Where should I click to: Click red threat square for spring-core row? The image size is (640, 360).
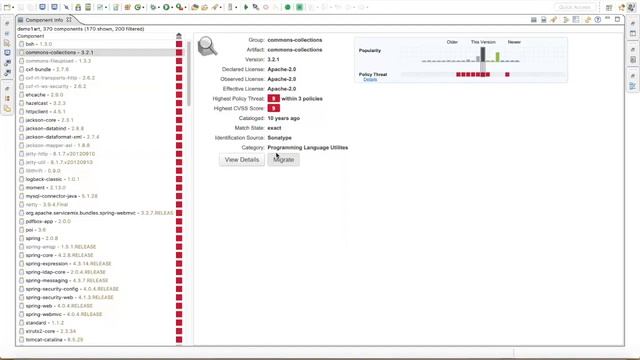(x=179, y=255)
